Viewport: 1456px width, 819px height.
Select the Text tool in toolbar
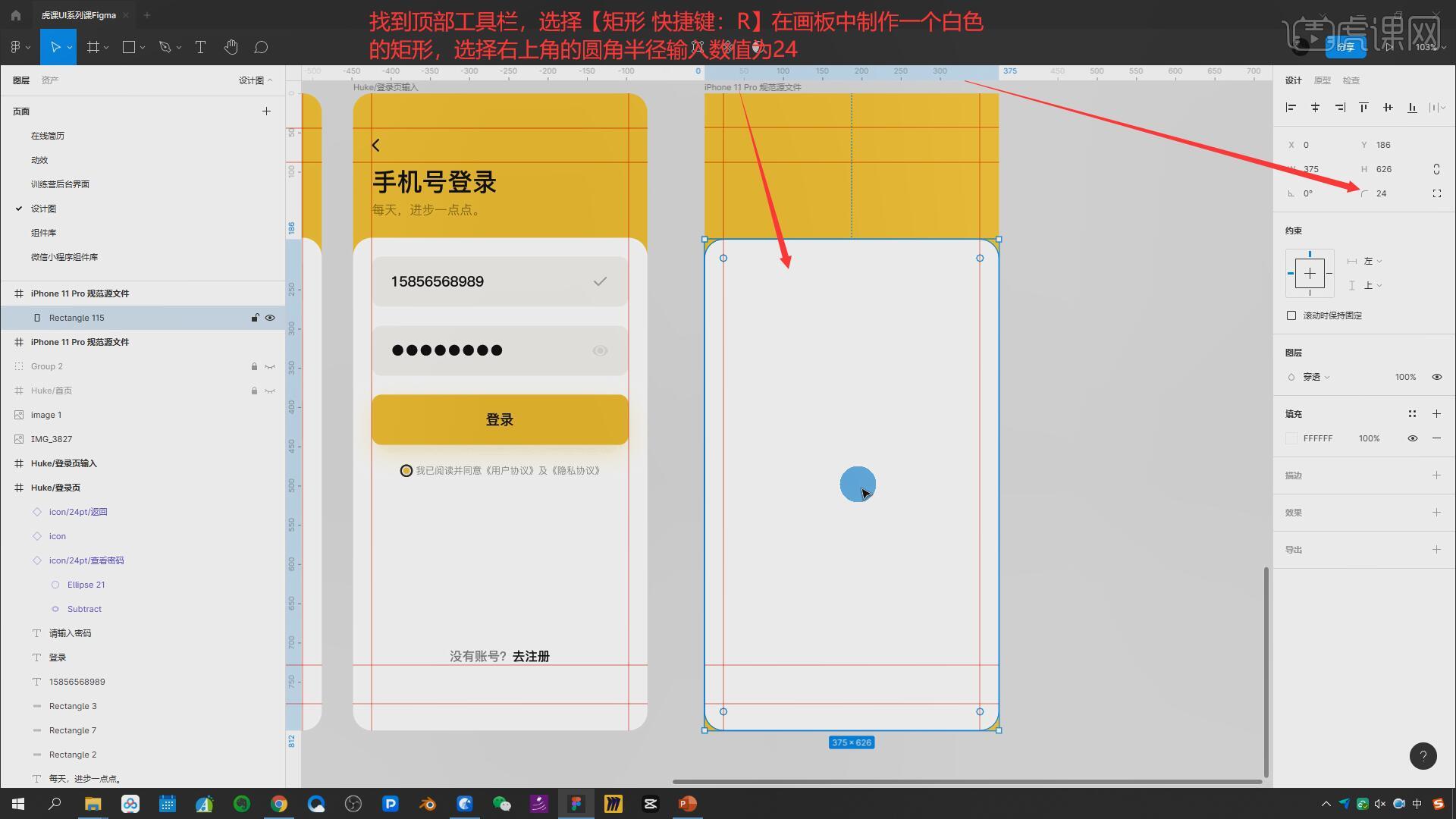(200, 47)
